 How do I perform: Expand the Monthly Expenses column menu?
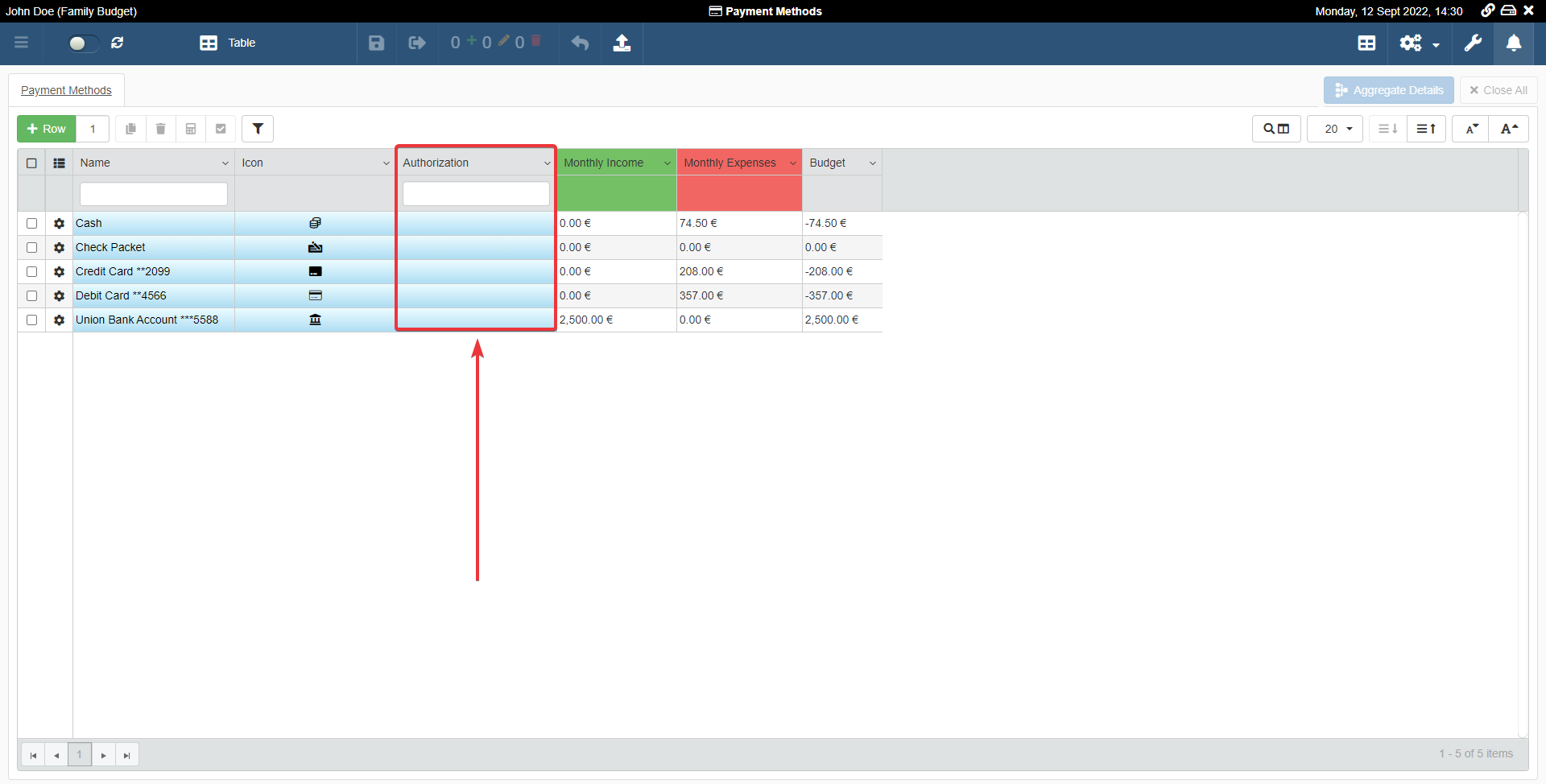pos(792,163)
